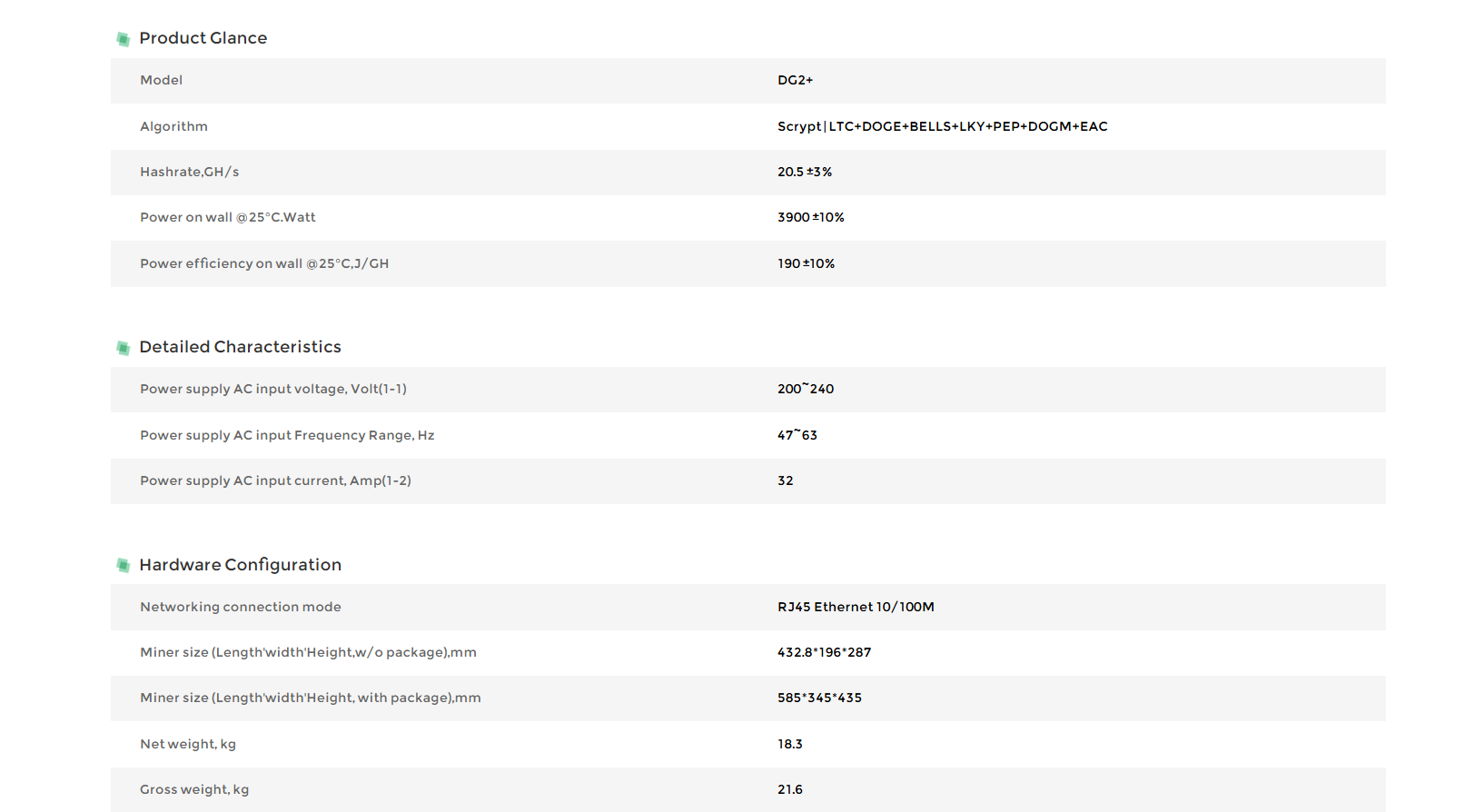Click the Scrypt algorithm coin list
This screenshot has width=1475, height=812.
942,126
